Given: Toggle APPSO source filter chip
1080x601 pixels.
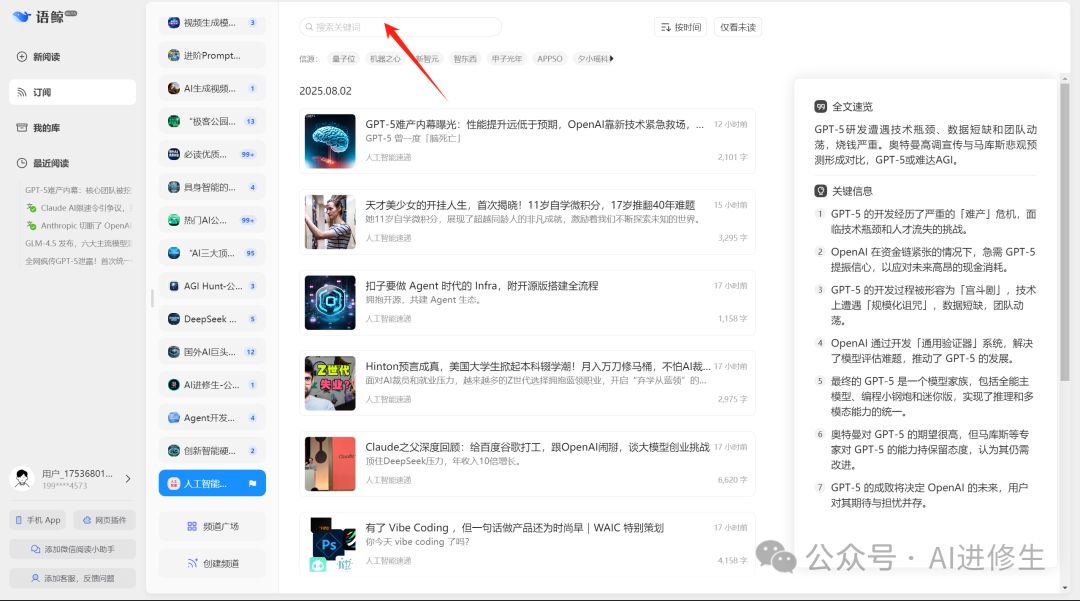Looking at the screenshot, I should click(550, 59).
